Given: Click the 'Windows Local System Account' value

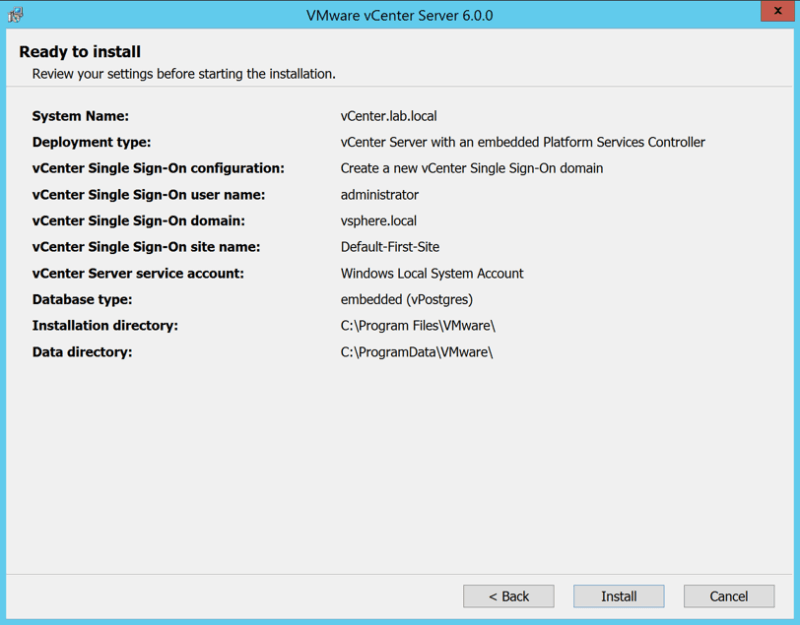Looking at the screenshot, I should click(431, 273).
